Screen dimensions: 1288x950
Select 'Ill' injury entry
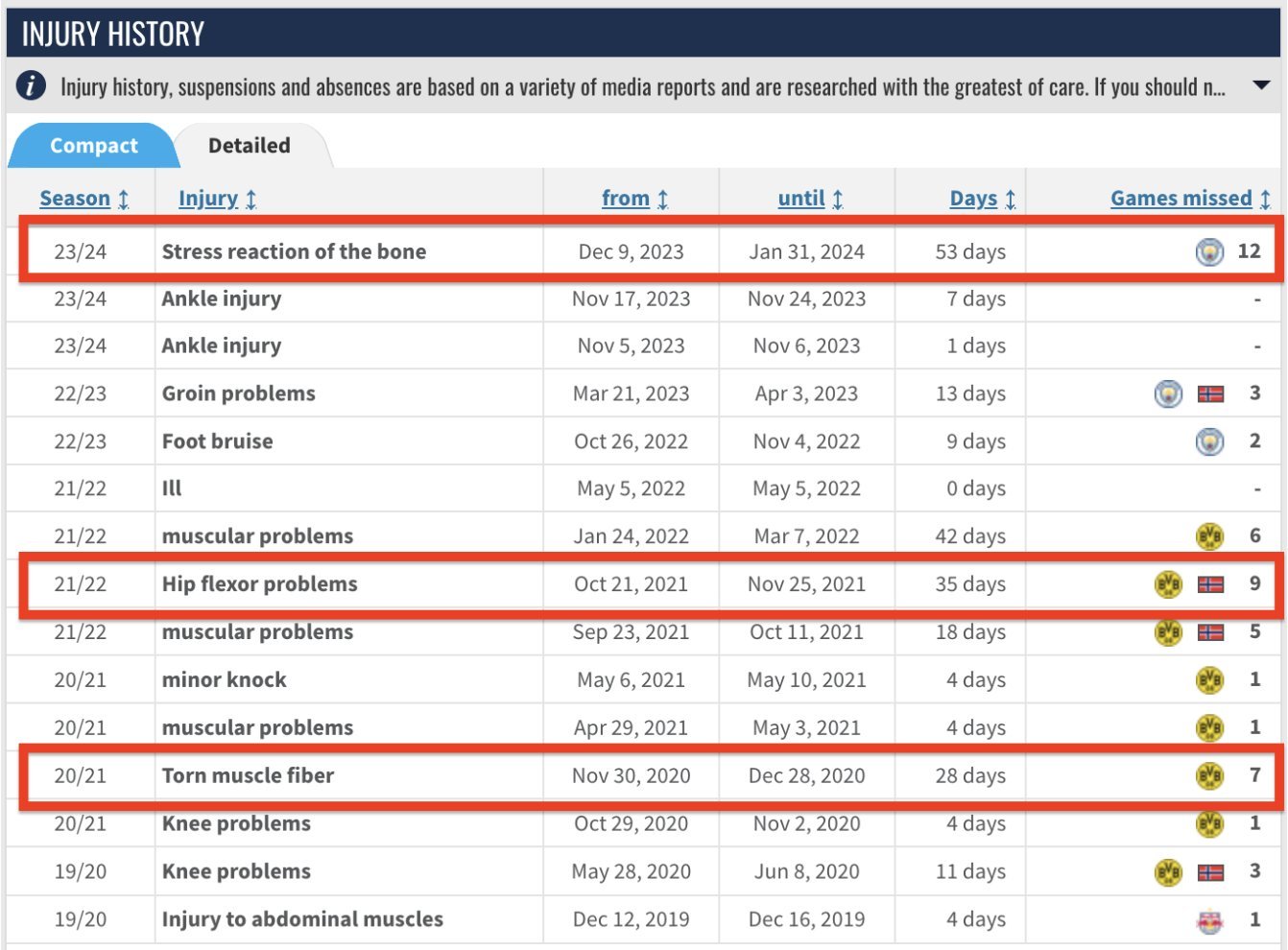click(172, 488)
